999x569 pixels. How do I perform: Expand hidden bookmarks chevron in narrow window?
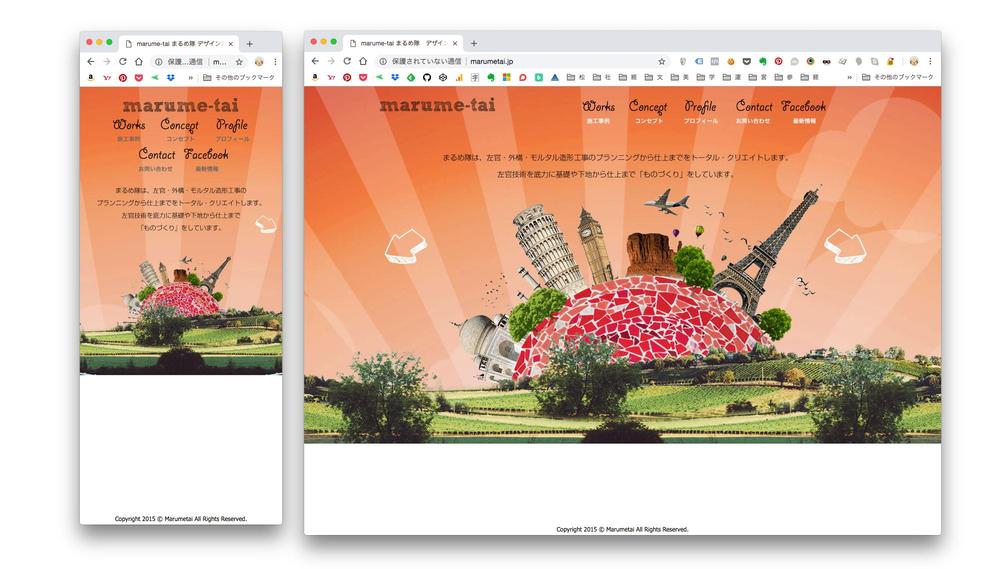[190, 78]
